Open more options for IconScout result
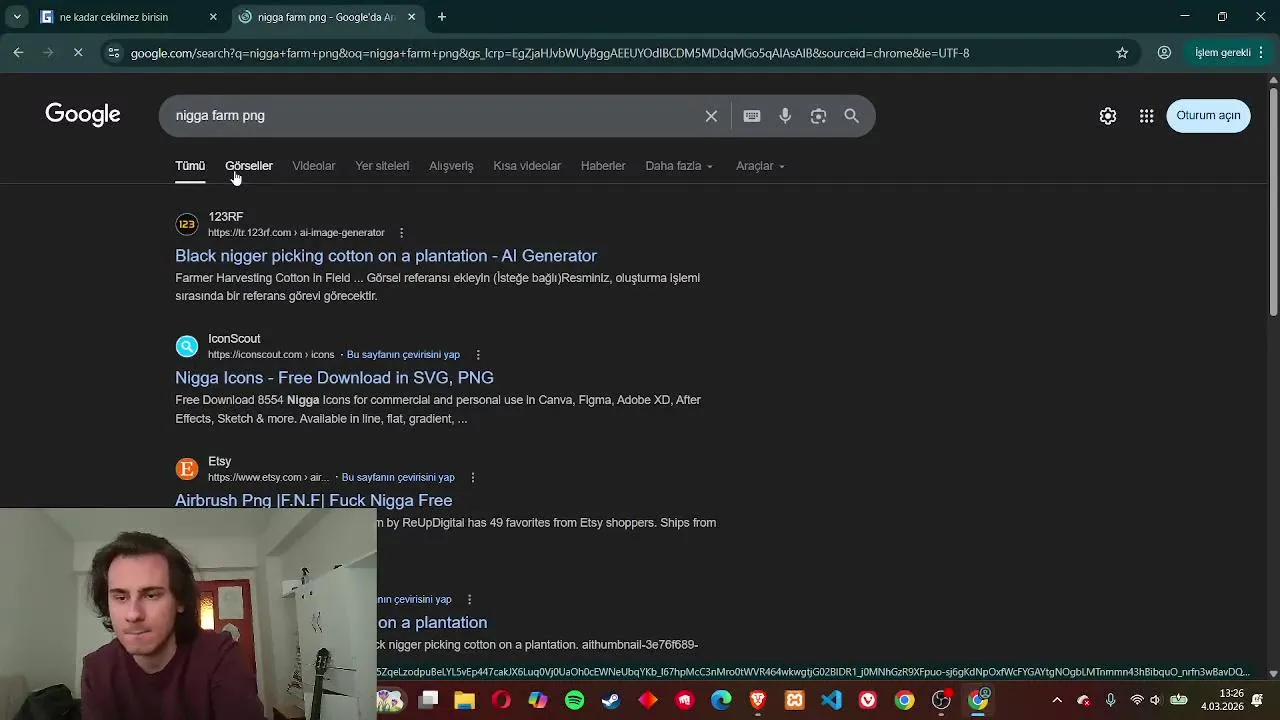The width and height of the screenshot is (1280, 720). point(478,355)
